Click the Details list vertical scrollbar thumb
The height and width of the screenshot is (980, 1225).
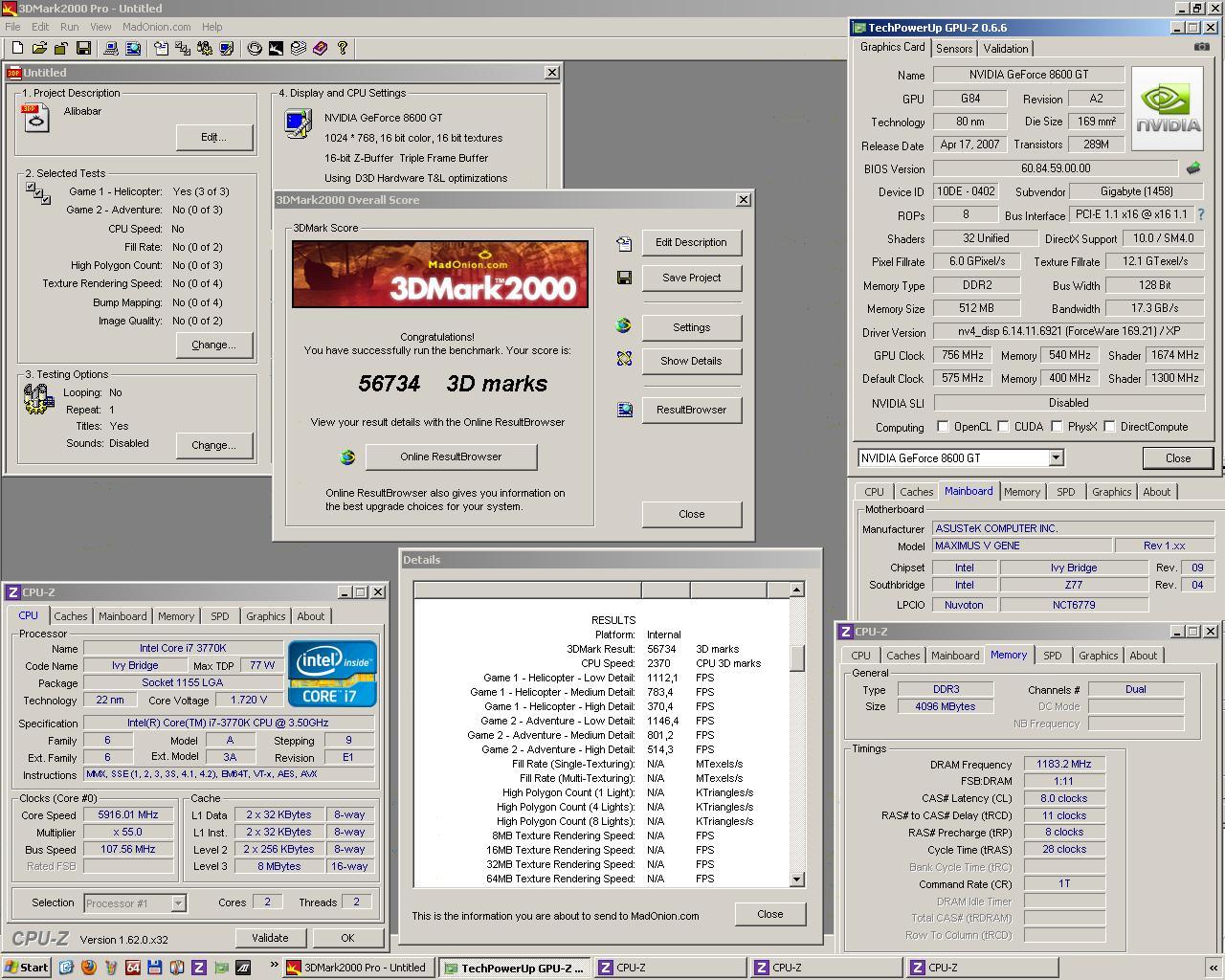796,657
